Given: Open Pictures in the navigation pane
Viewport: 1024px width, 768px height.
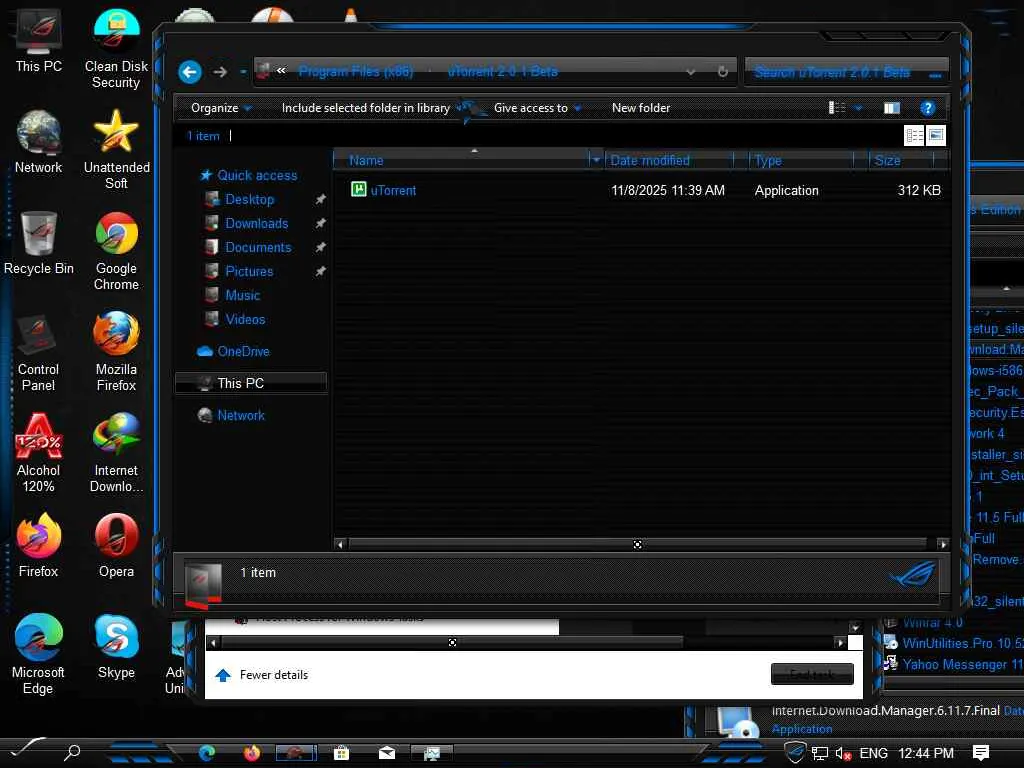Looking at the screenshot, I should (x=239, y=271).
